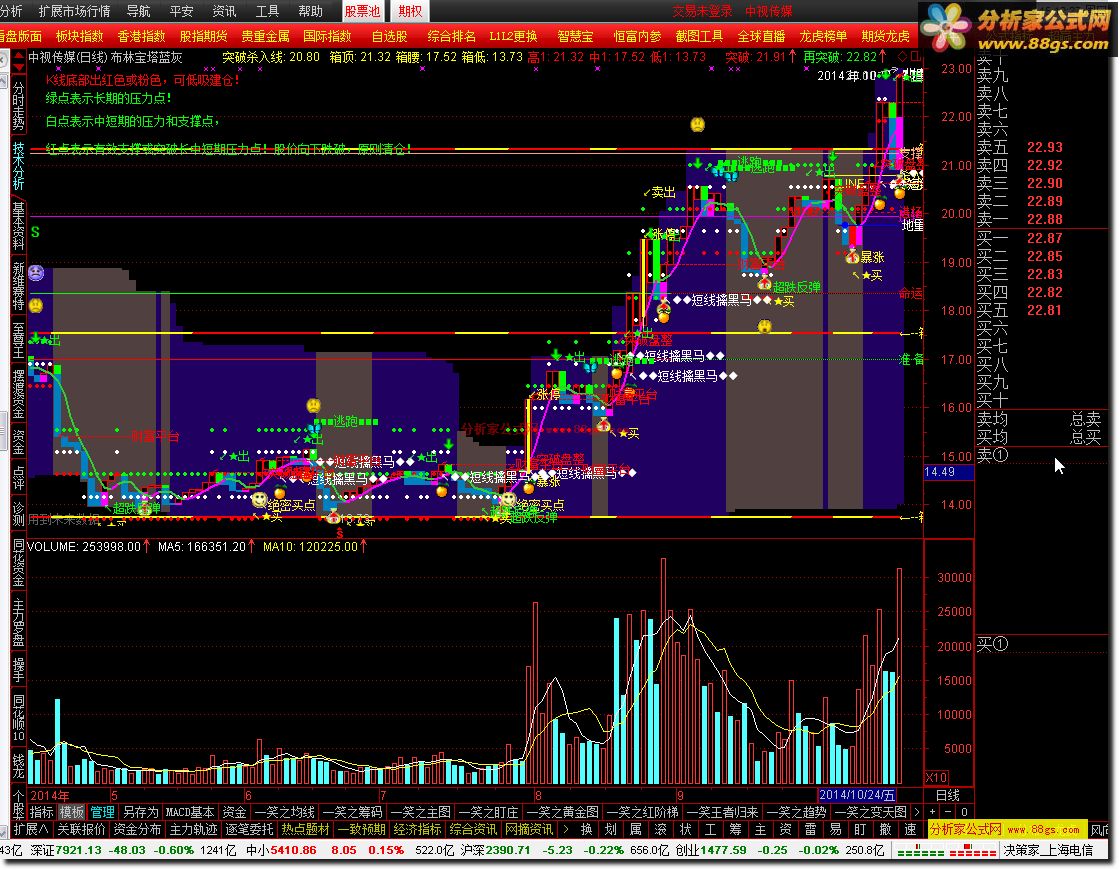
Task: Select 香港指数 in the red toolbar
Action: 141,36
